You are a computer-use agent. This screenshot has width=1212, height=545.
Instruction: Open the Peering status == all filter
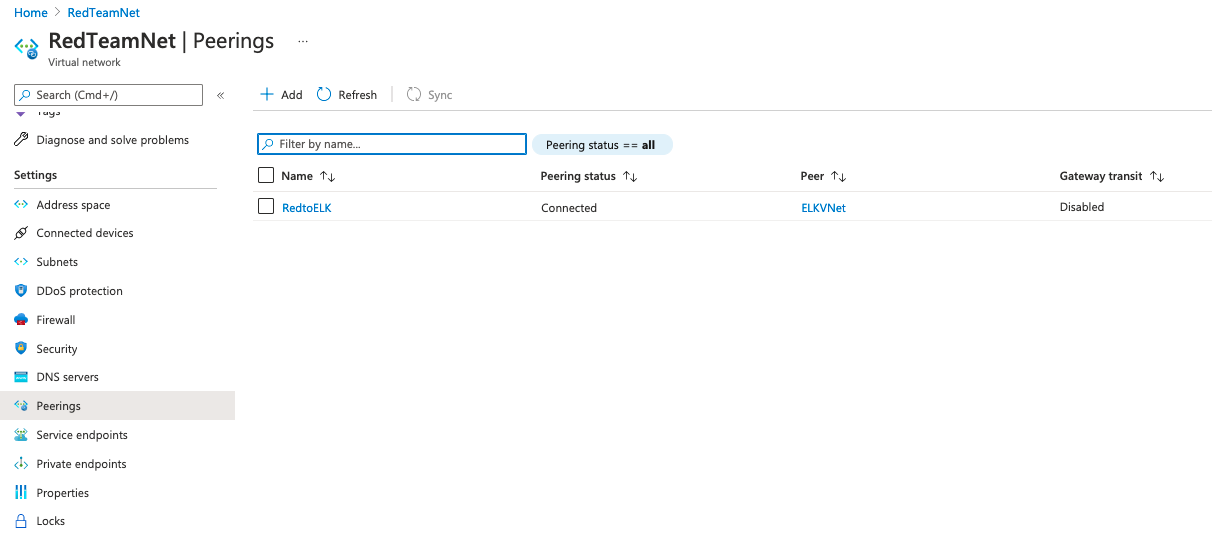click(602, 145)
